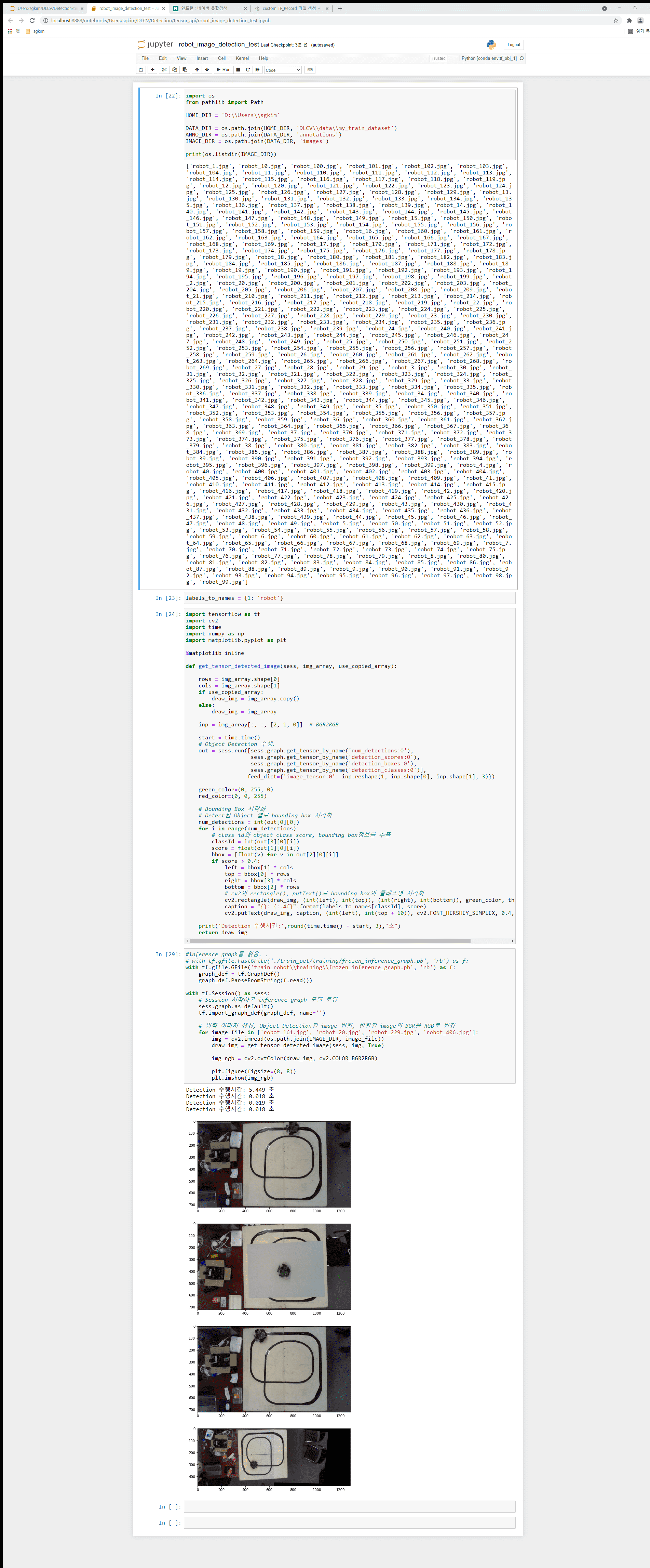Click the Last Checkpoint status text

pos(284,45)
